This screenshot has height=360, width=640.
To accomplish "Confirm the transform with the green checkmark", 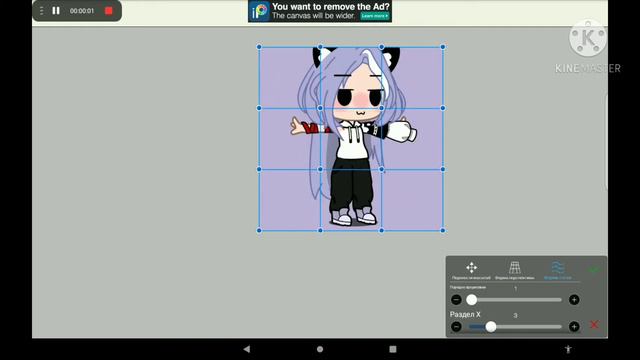I will point(594,270).
